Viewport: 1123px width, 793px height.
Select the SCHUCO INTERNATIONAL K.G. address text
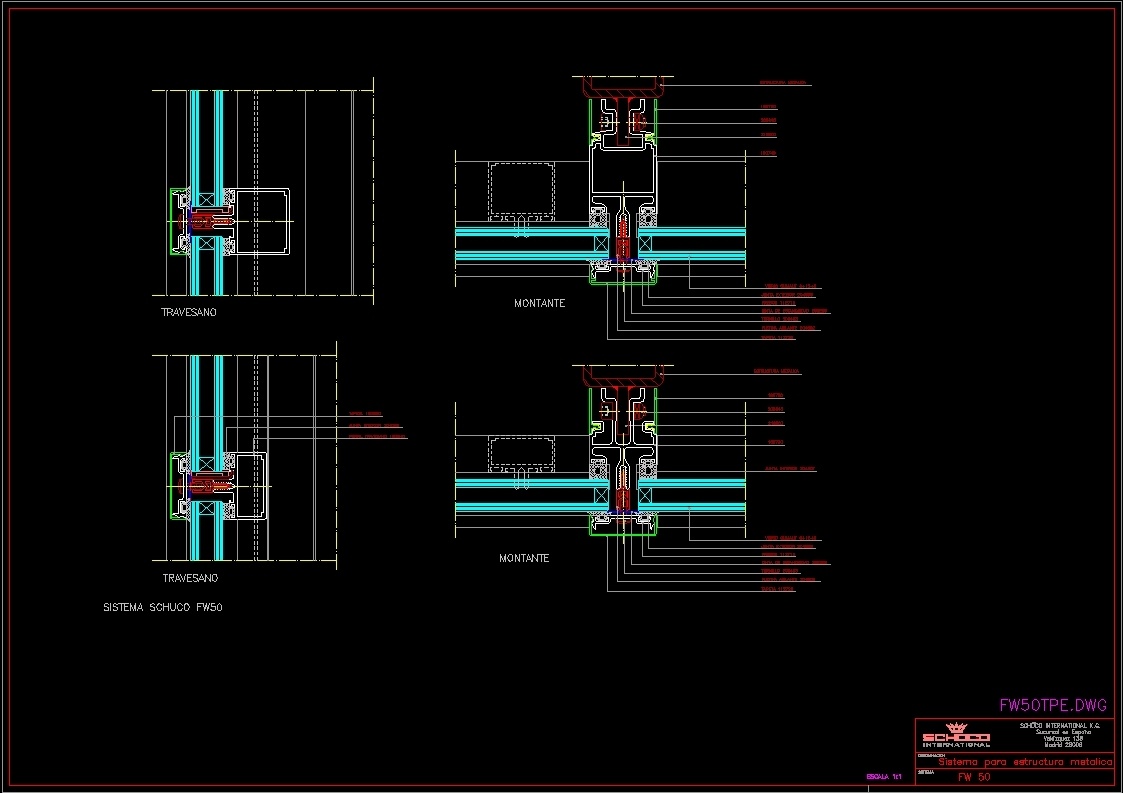pos(1061,725)
